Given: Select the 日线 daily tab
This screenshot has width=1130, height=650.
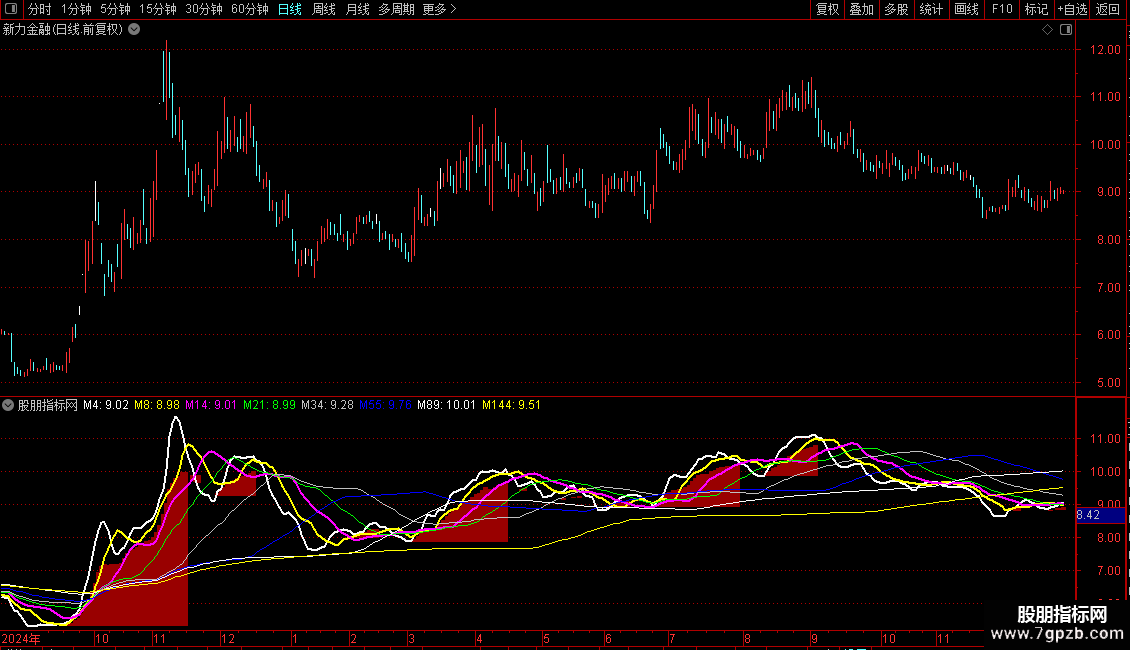Looking at the screenshot, I should [290, 9].
